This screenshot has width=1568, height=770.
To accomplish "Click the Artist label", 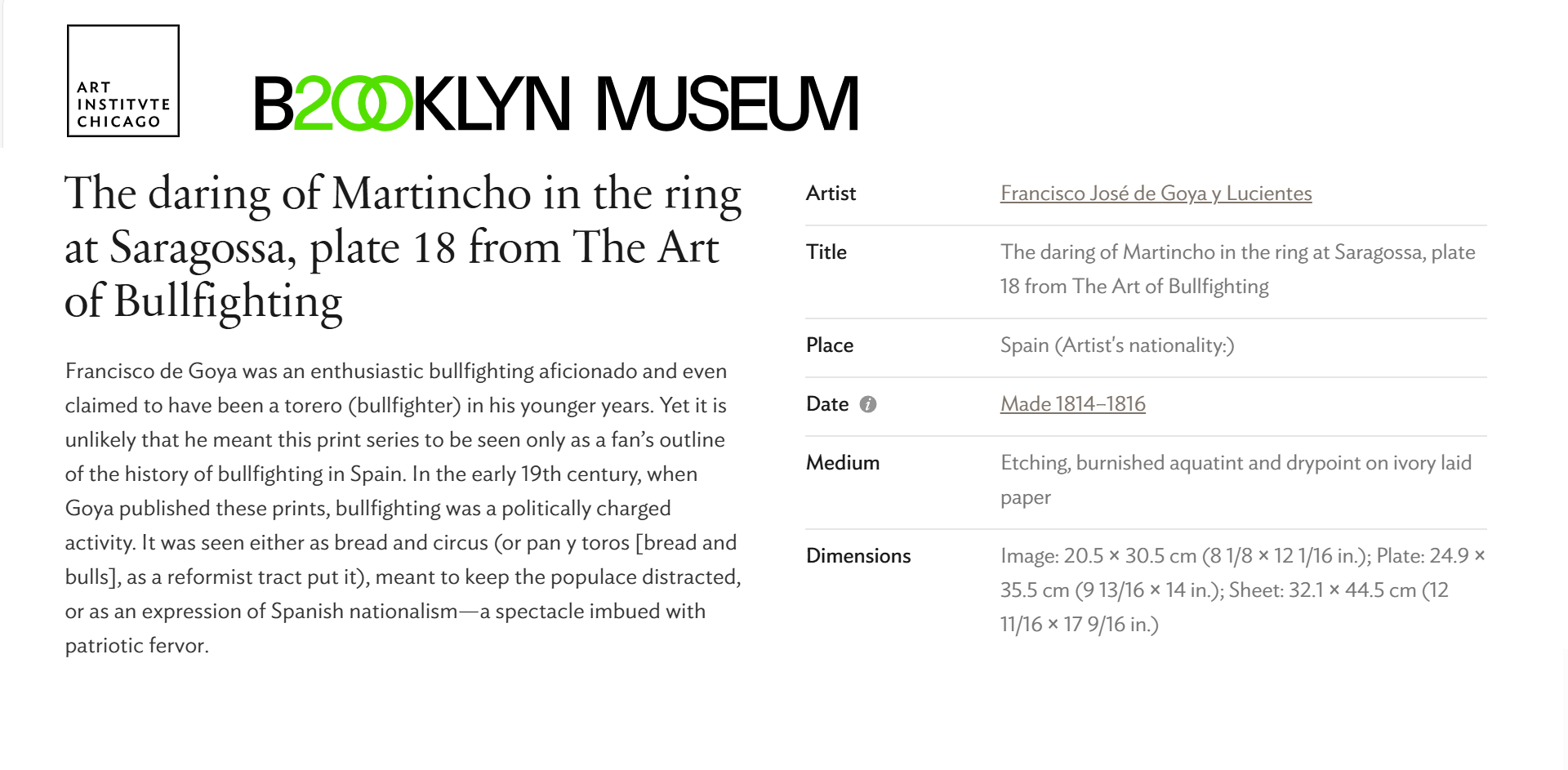I will click(x=831, y=194).
